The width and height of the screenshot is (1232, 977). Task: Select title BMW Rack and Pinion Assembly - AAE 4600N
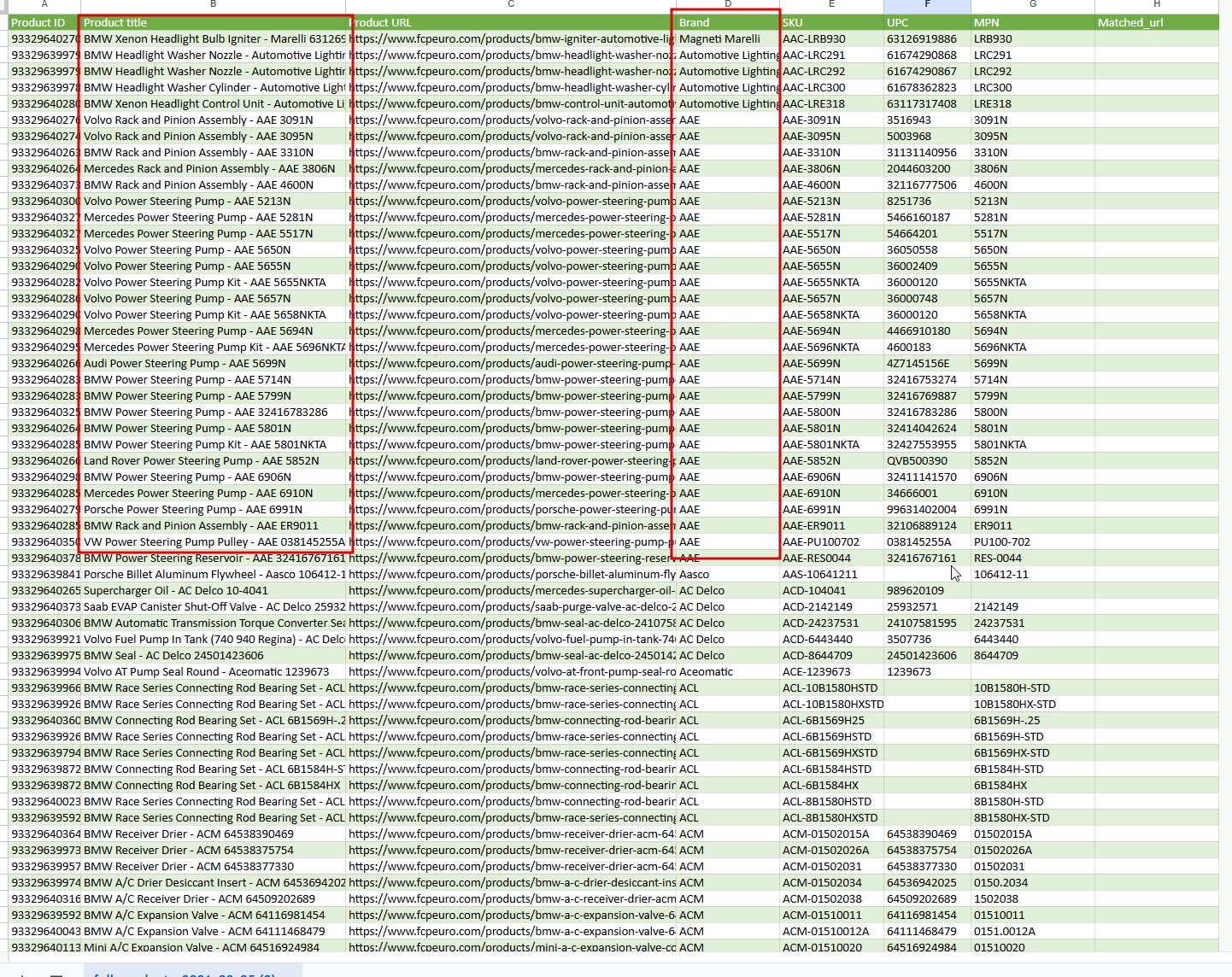[214, 184]
